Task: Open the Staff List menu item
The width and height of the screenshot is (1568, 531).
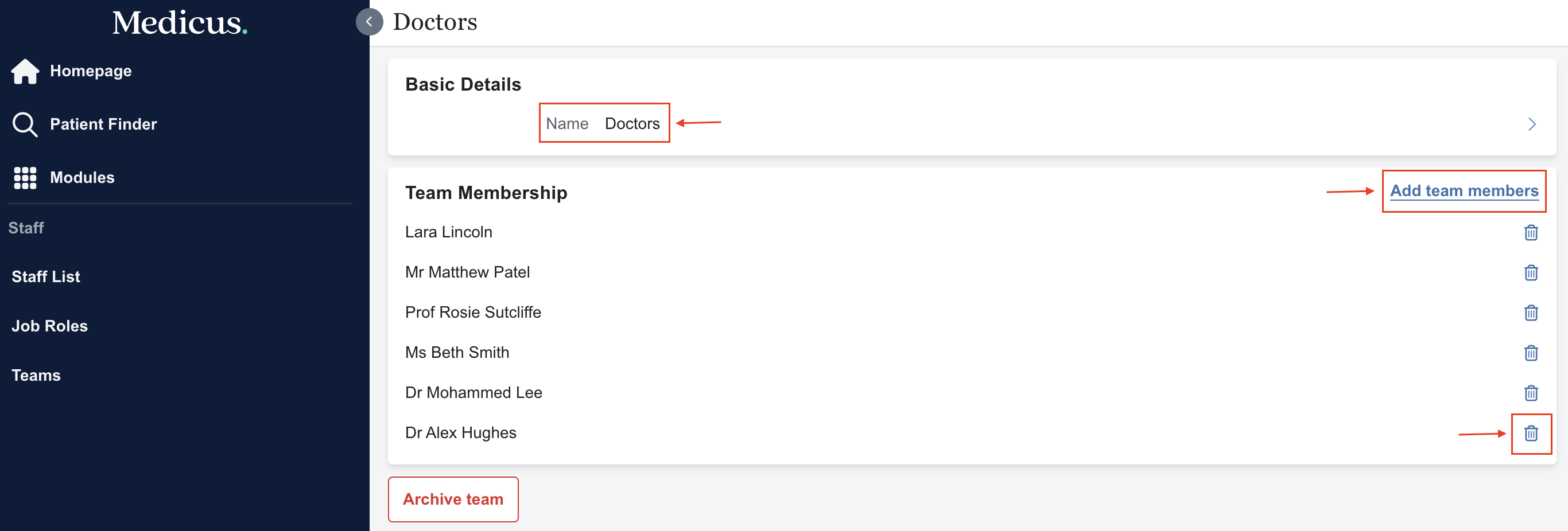Action: click(x=46, y=277)
